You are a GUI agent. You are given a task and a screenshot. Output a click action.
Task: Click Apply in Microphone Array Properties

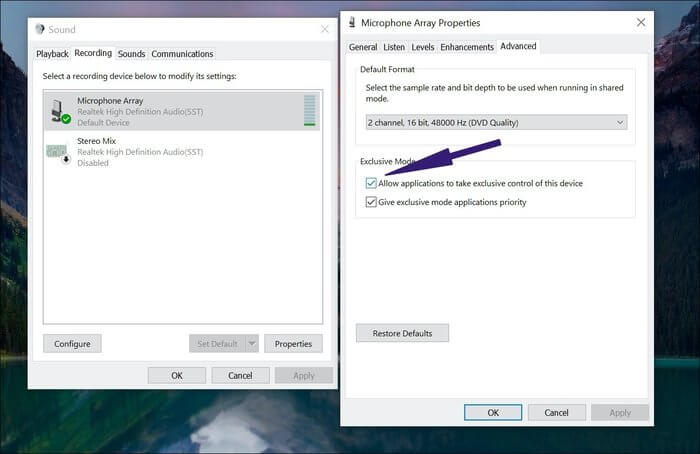pyautogui.click(x=620, y=412)
